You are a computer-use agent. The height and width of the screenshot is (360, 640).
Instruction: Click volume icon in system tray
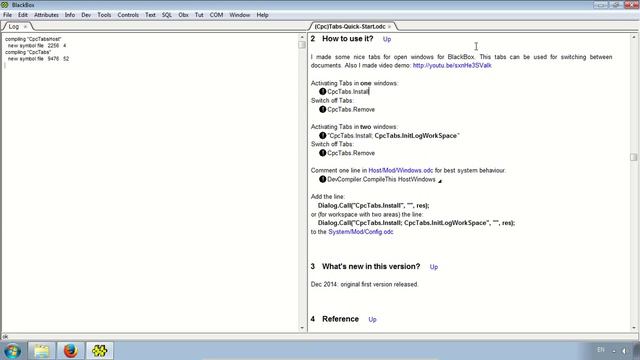[x=624, y=351]
